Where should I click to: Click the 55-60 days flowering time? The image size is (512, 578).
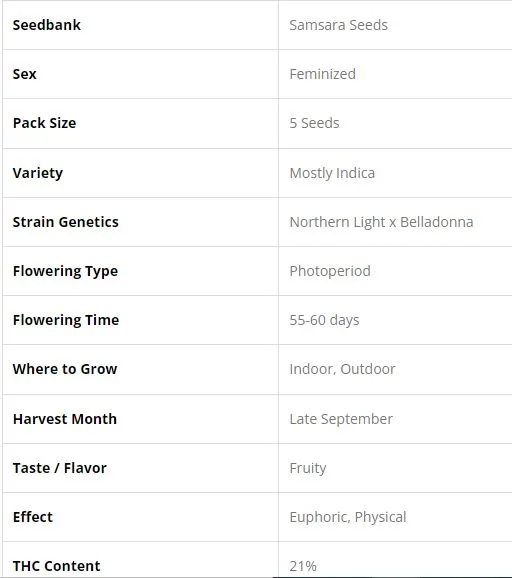pos(324,320)
